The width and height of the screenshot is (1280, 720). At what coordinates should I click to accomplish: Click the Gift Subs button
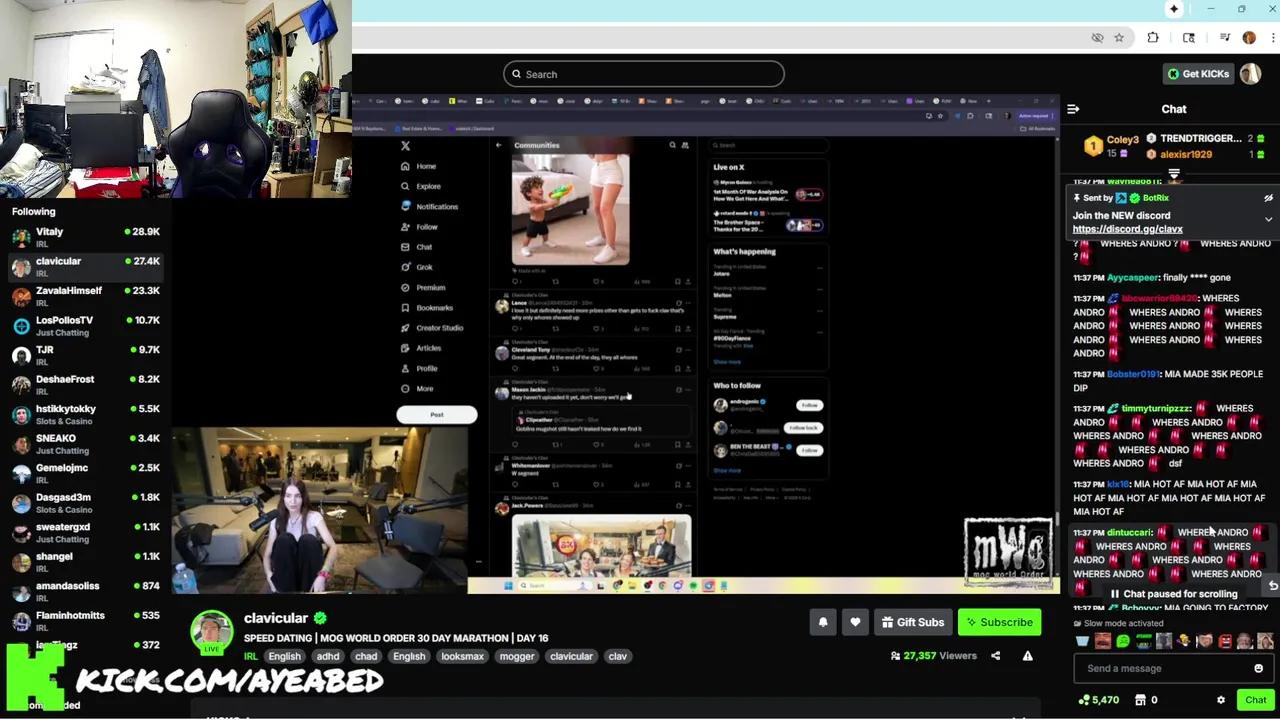coord(912,622)
